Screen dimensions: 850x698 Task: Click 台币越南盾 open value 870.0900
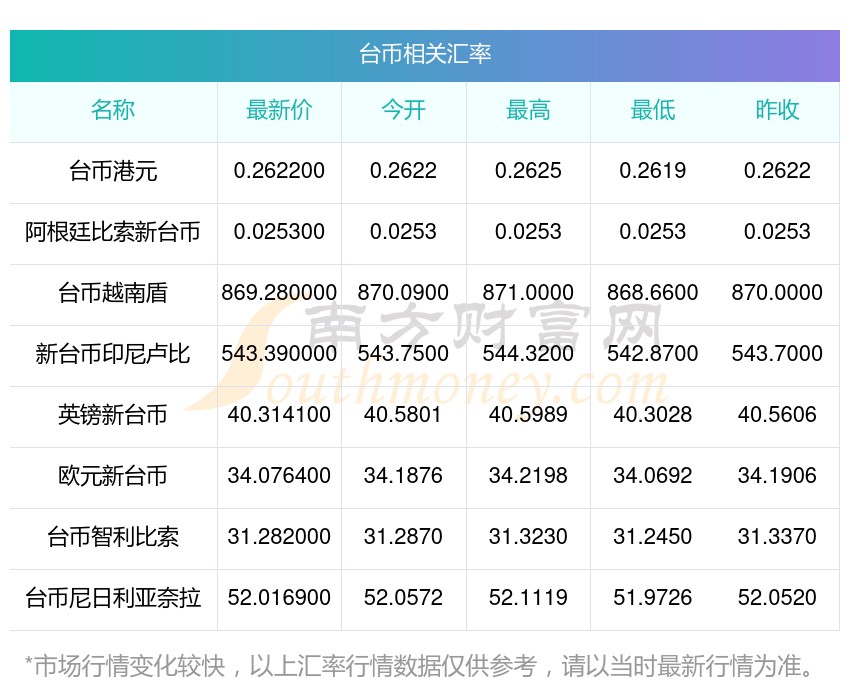[x=403, y=293]
